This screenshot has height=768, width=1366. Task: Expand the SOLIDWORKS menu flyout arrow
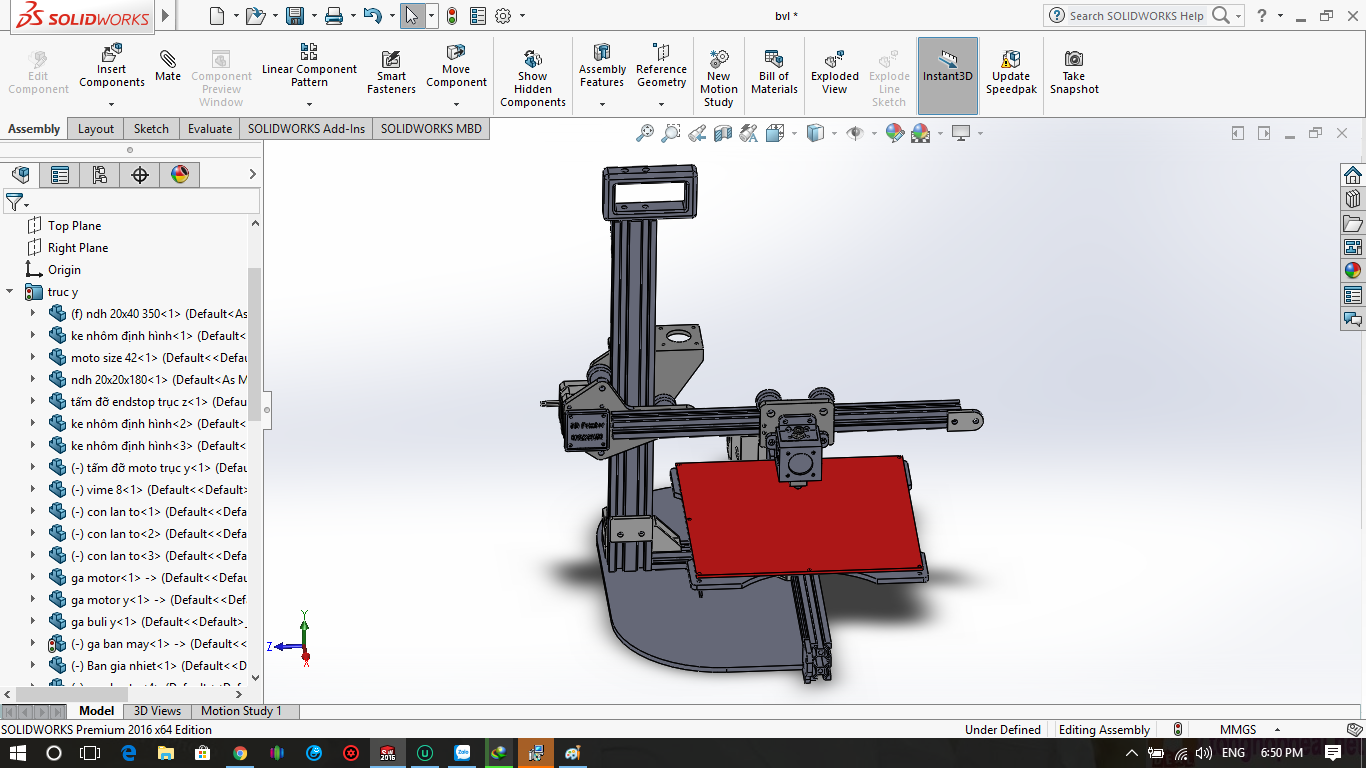[165, 16]
